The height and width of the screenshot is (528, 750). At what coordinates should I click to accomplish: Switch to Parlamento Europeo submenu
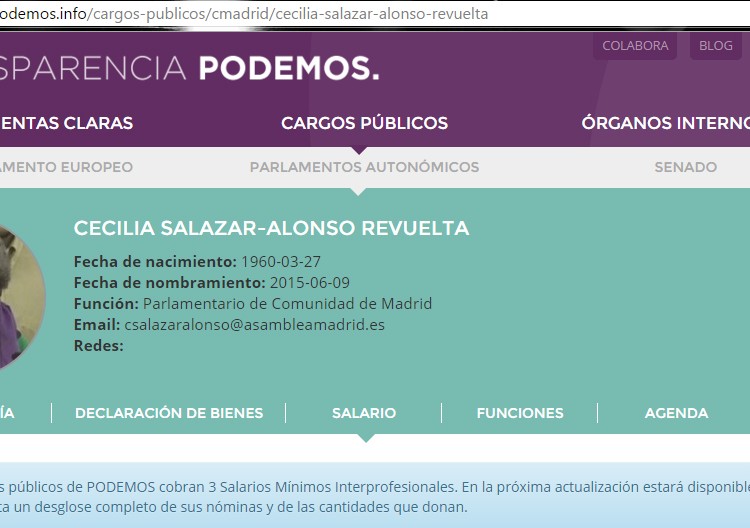(66, 167)
